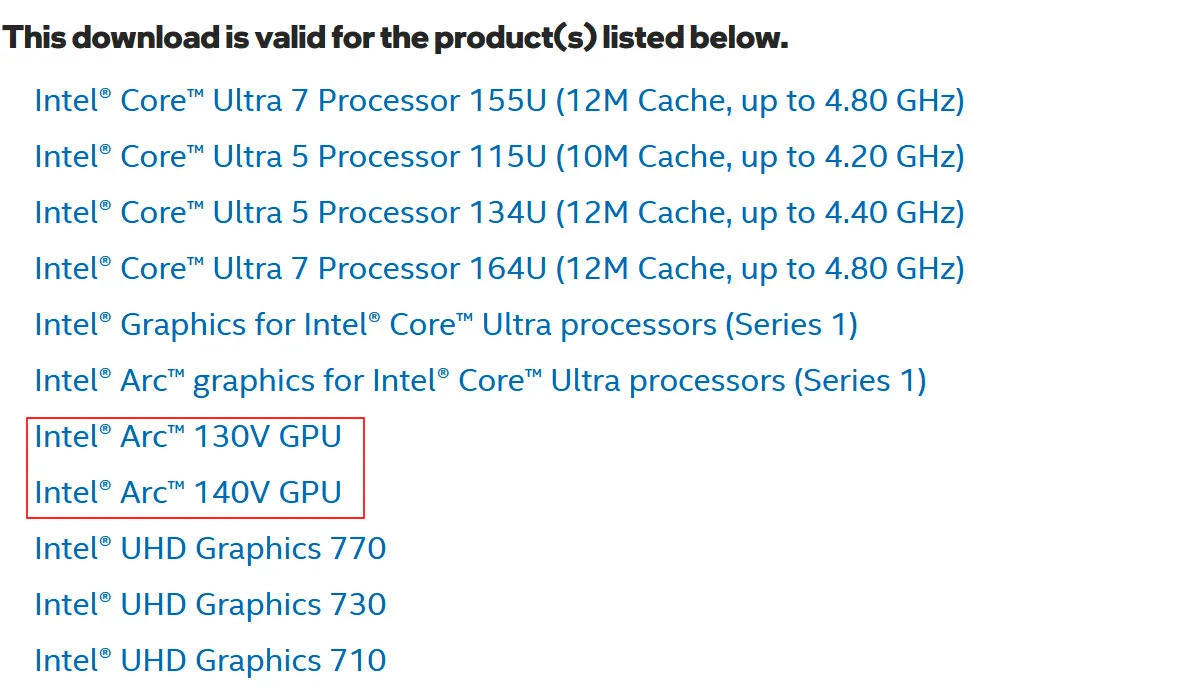The width and height of the screenshot is (1200, 700).
Task: Open the highest-numbered UHD Graphics model link
Action: click(x=210, y=549)
